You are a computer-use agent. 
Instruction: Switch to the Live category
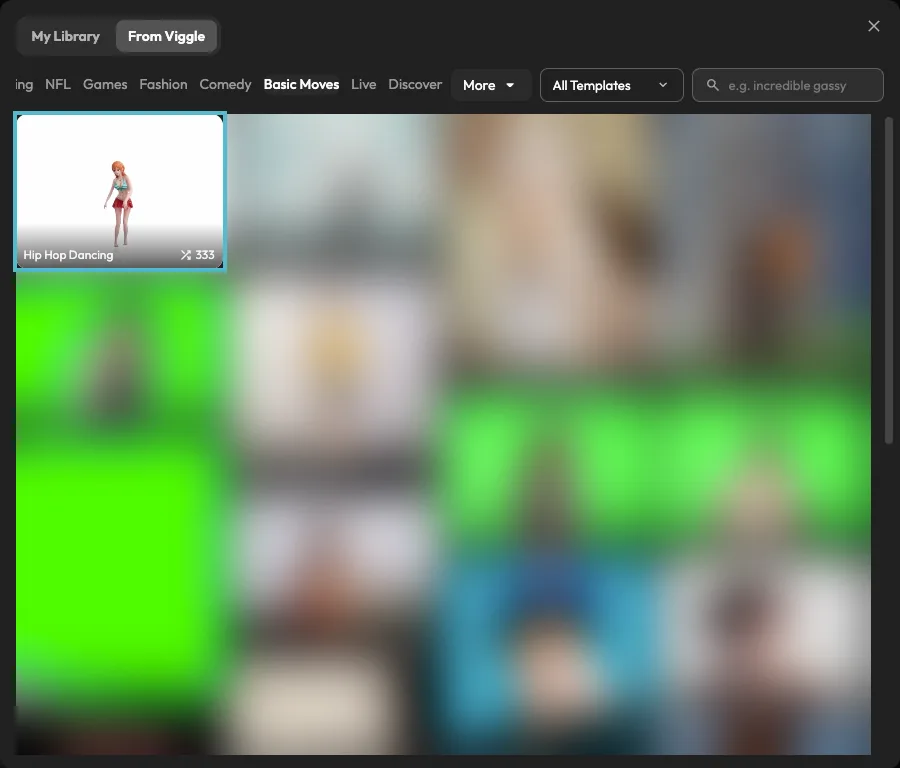pos(363,84)
